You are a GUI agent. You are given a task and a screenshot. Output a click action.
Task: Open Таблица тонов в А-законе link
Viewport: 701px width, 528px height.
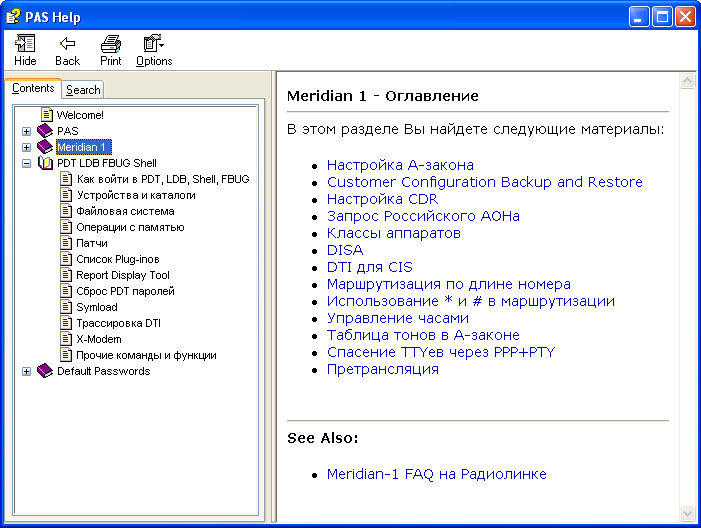coord(423,335)
